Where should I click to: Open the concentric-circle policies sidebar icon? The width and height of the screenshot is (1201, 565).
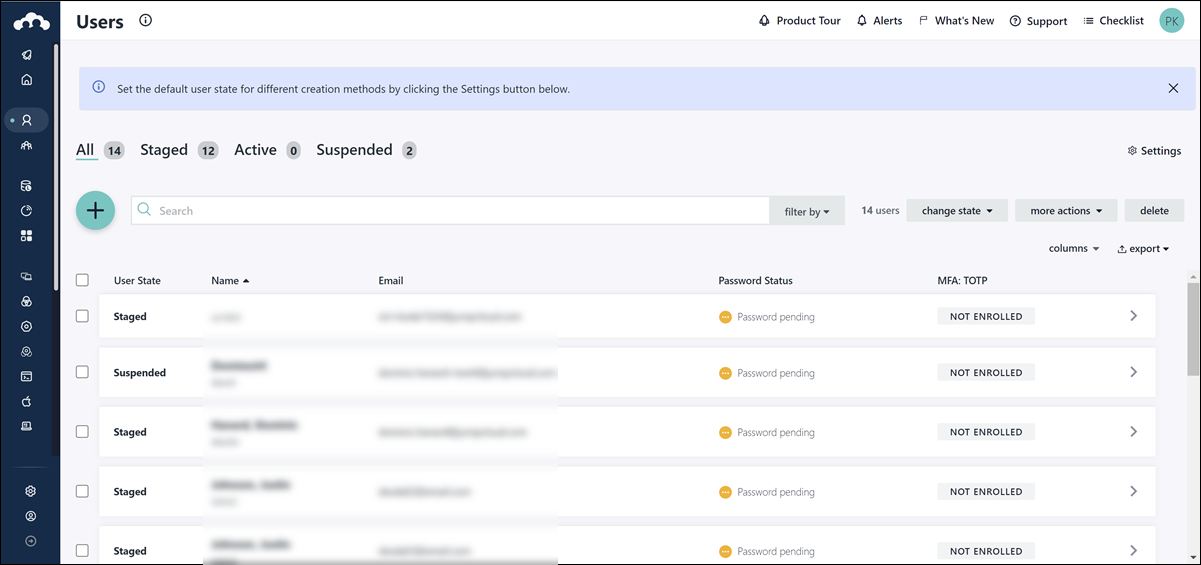click(x=27, y=326)
